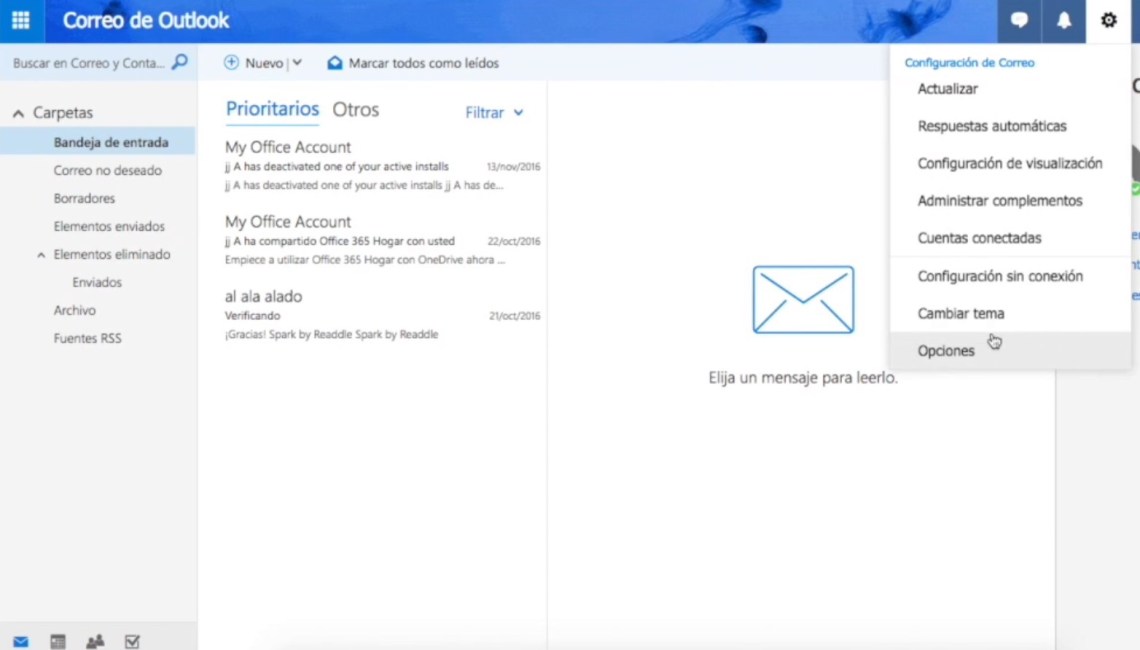This screenshot has width=1140, height=650.
Task: Open the Tasks checkmark icon
Action: (x=132, y=641)
